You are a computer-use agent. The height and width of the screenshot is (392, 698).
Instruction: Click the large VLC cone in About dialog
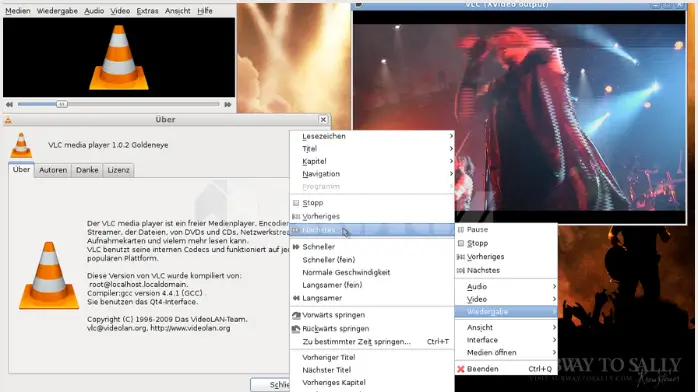[49, 275]
